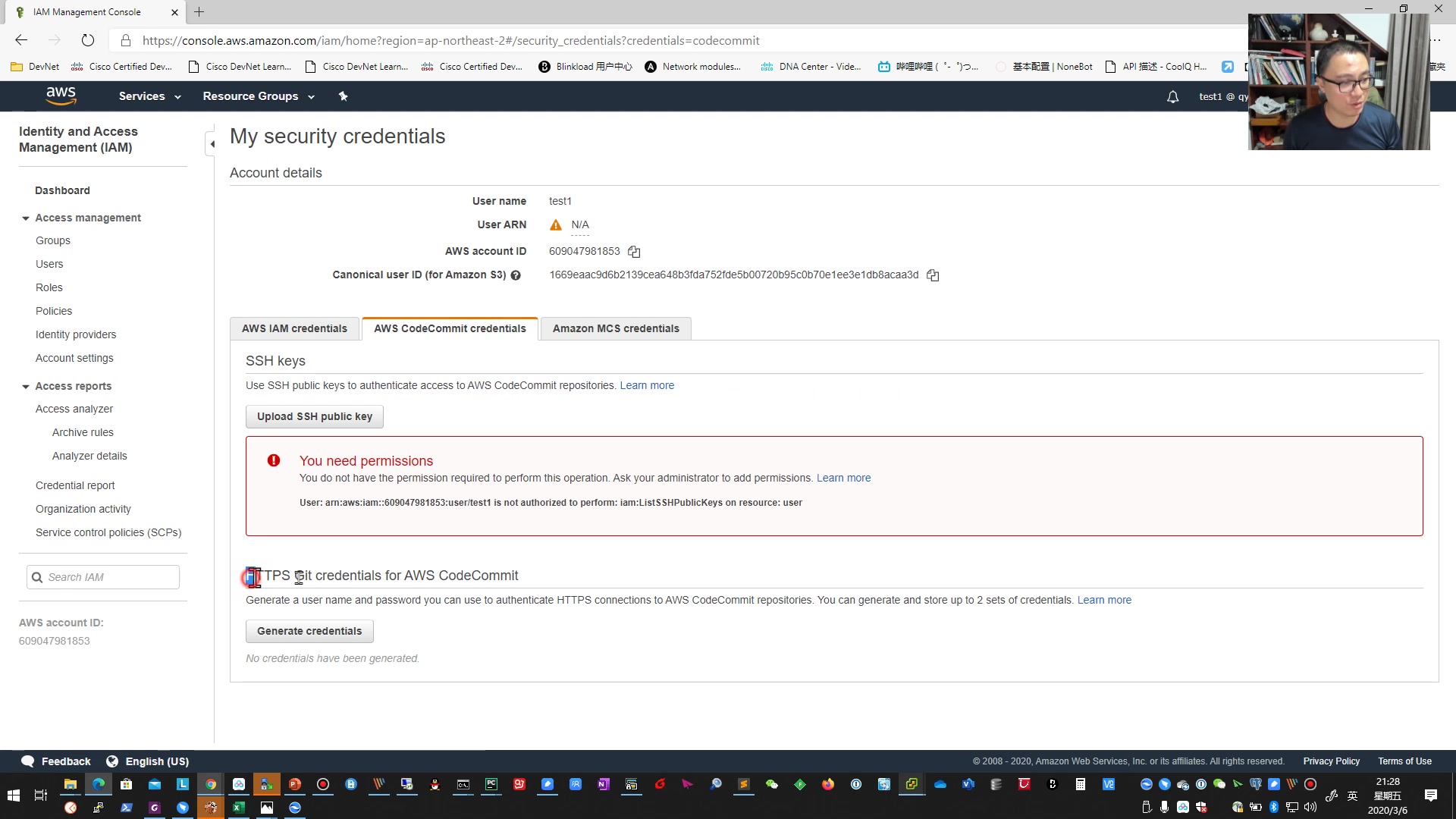Click browser back arrow button
Image resolution: width=1456 pixels, height=819 pixels.
tap(21, 40)
